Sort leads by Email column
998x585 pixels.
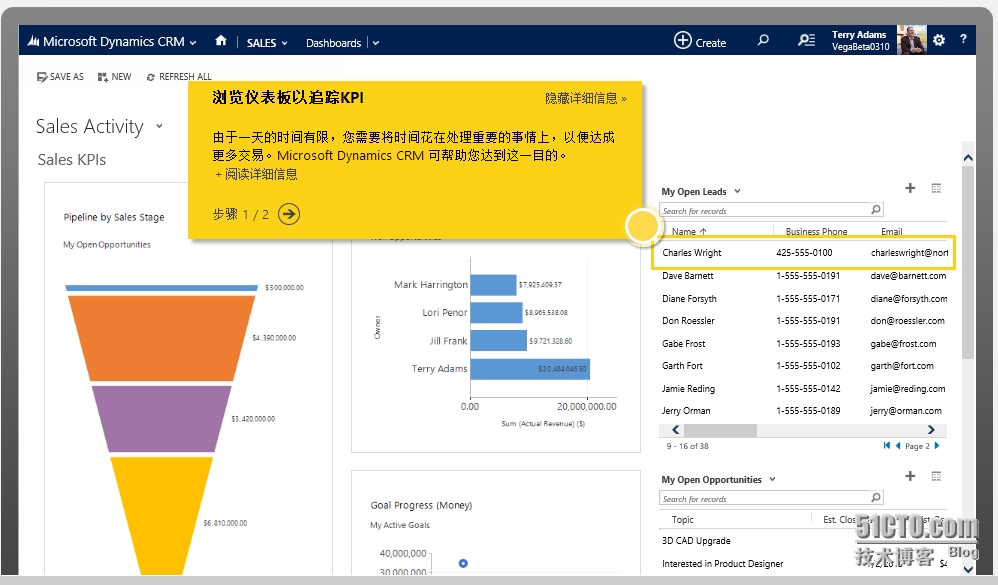(x=892, y=232)
